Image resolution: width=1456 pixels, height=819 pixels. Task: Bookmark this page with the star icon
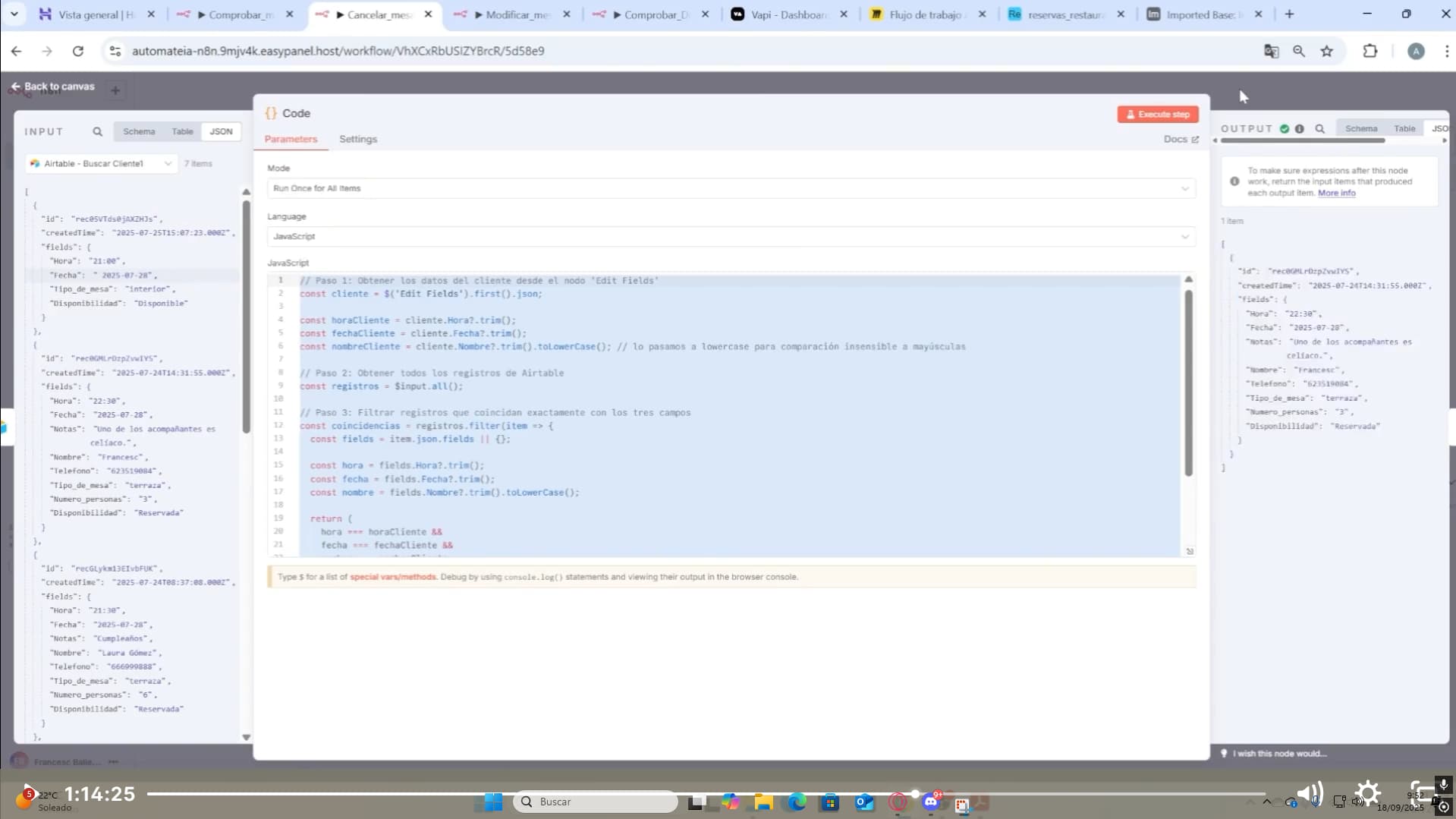point(1327,51)
